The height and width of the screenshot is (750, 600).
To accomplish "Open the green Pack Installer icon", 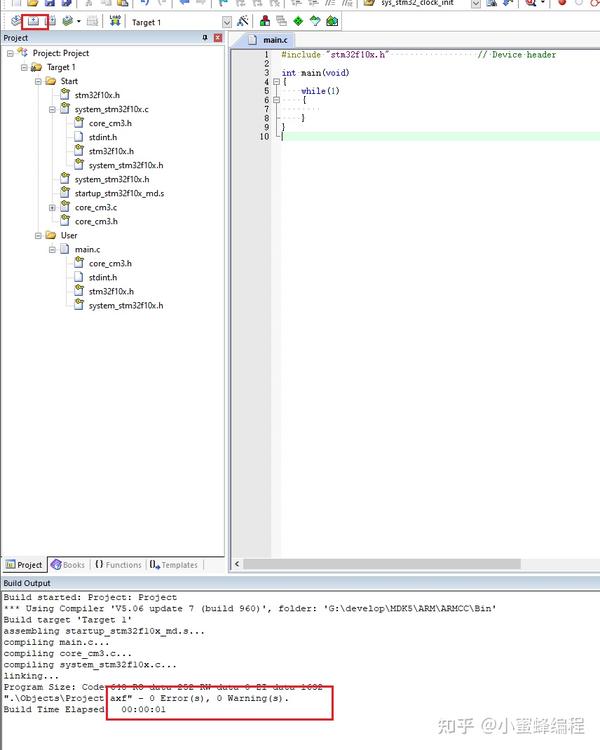I will (332, 21).
